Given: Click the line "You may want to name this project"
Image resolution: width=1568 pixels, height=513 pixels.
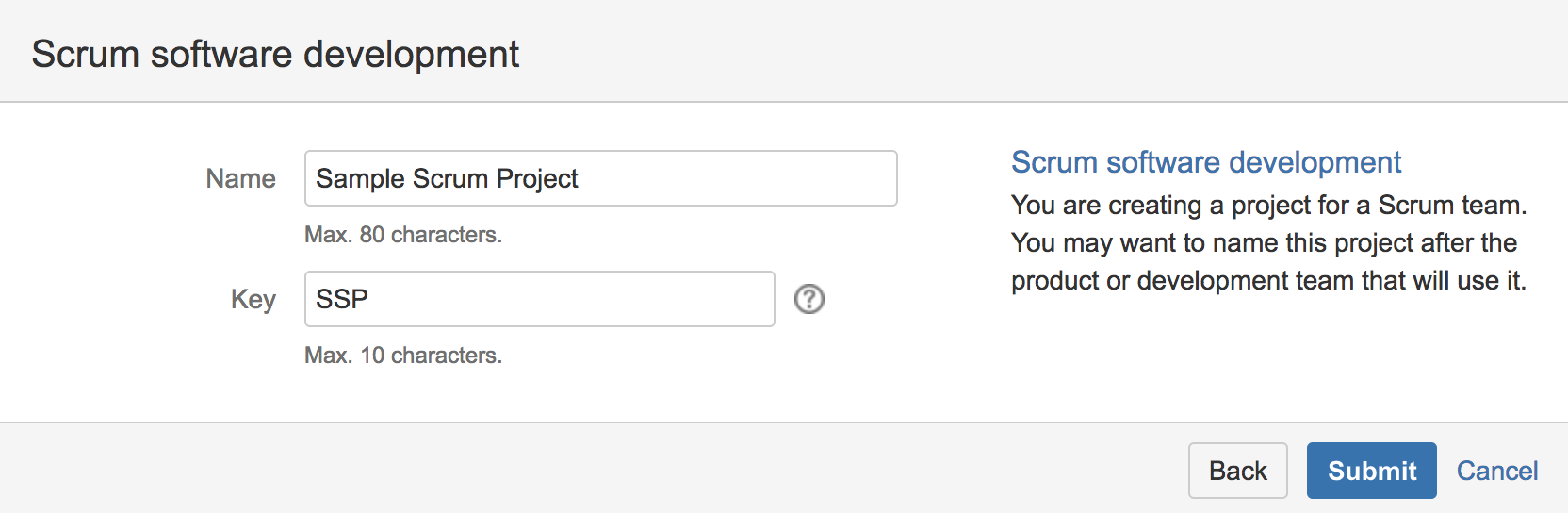Looking at the screenshot, I should (1264, 242).
